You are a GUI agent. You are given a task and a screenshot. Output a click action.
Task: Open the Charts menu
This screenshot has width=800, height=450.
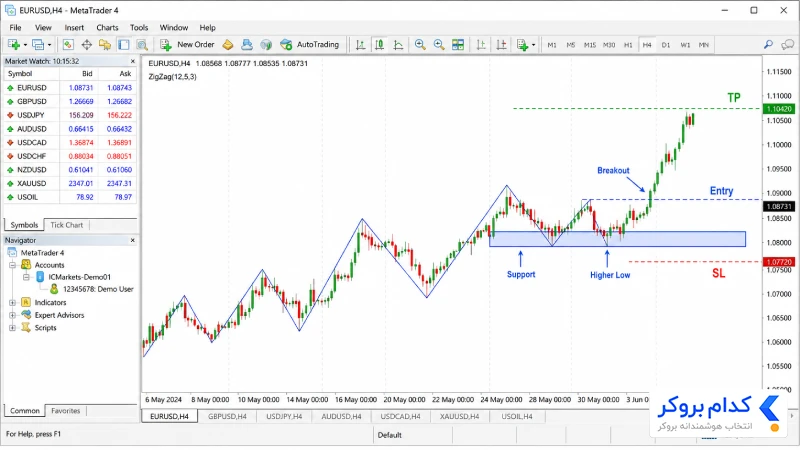107,28
